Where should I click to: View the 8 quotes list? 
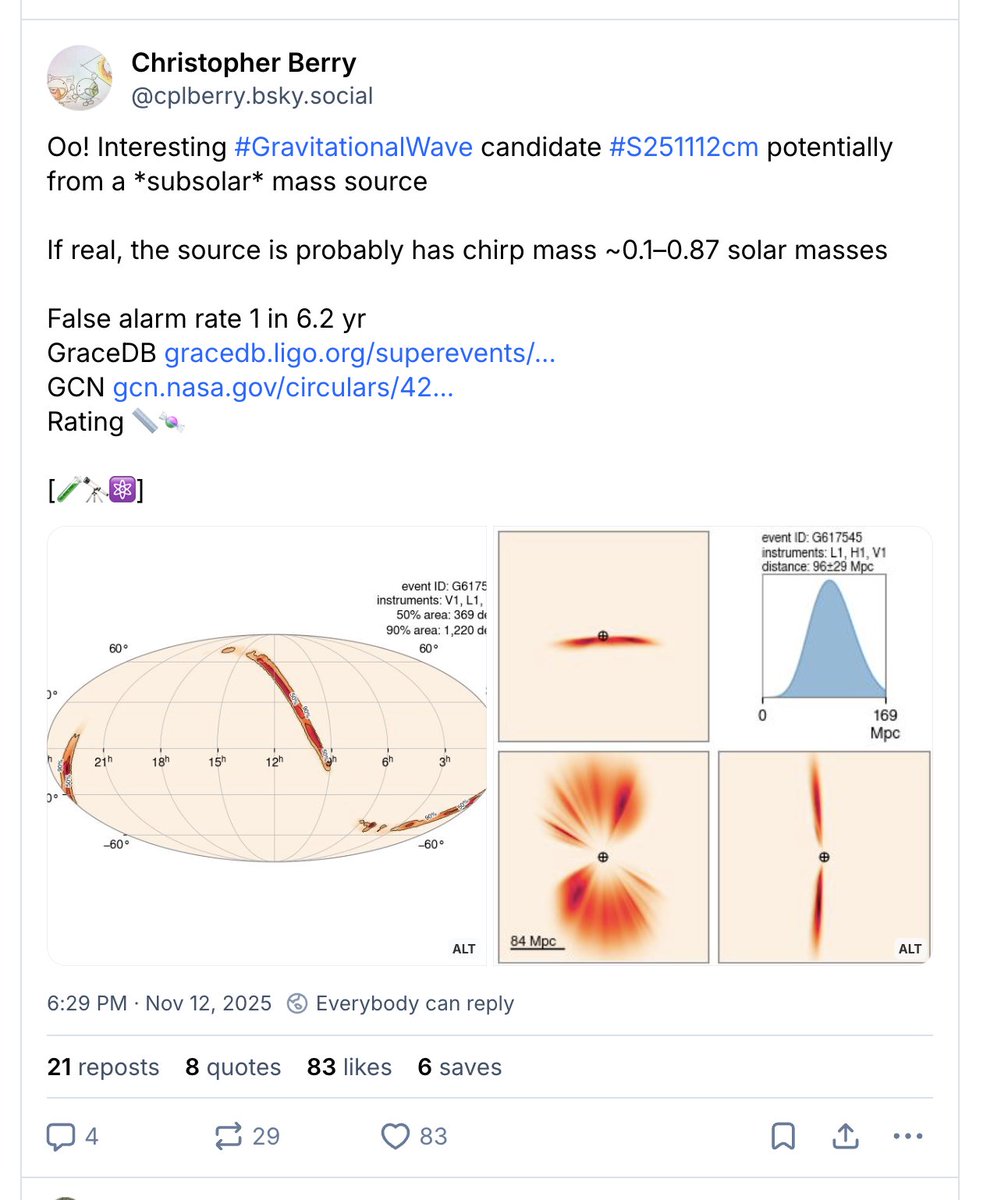click(233, 1067)
